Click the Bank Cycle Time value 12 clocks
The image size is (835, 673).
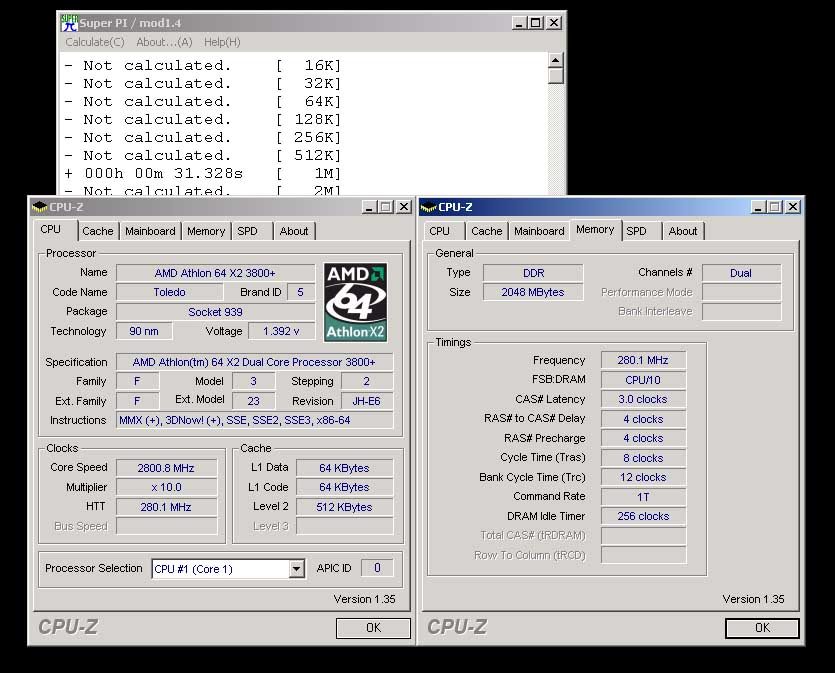point(643,477)
